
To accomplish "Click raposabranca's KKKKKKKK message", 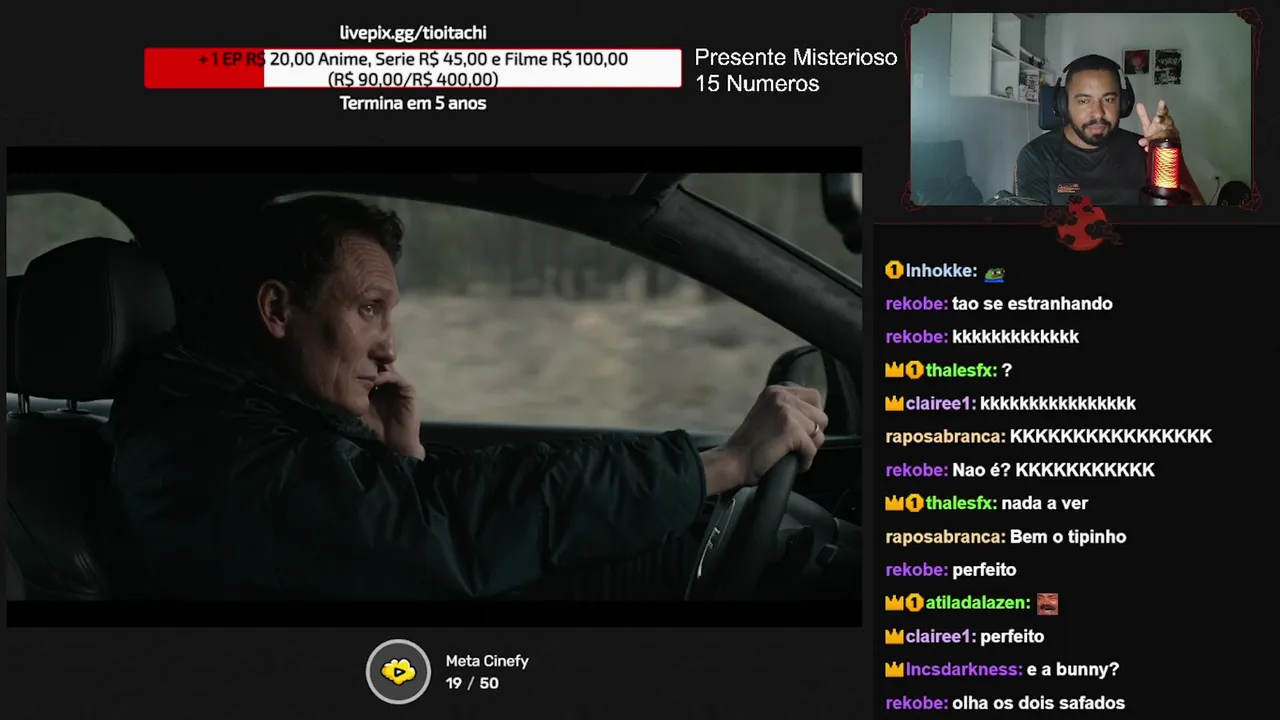I will [x=1111, y=437].
